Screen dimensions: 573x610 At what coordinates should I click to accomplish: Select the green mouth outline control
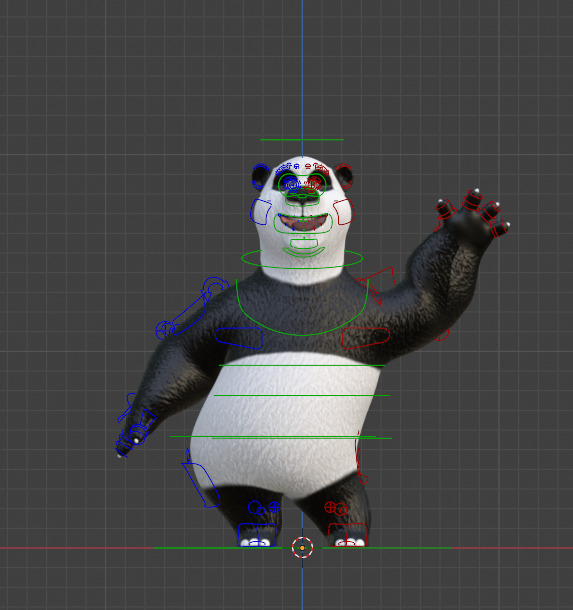[303, 223]
